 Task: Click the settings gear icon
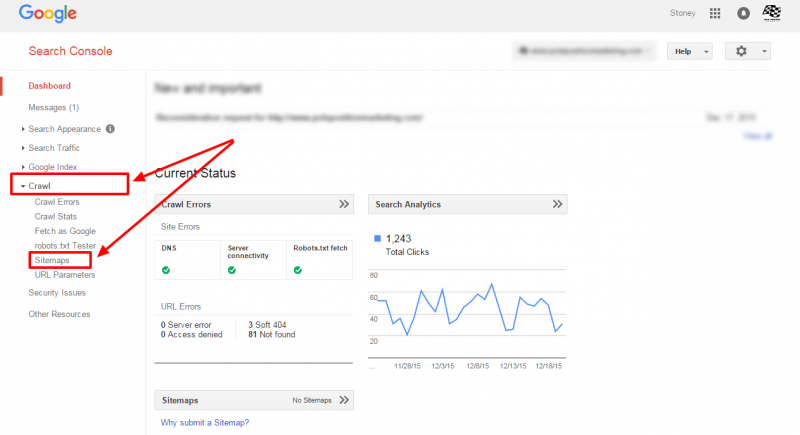741,51
